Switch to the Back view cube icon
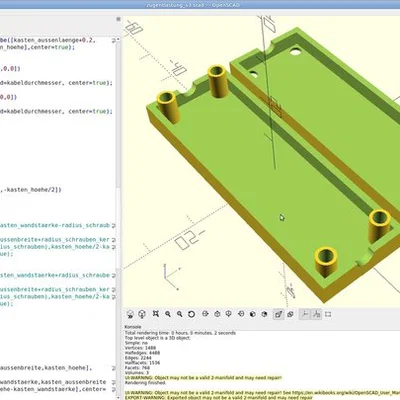 pyautogui.click(x=264, y=314)
